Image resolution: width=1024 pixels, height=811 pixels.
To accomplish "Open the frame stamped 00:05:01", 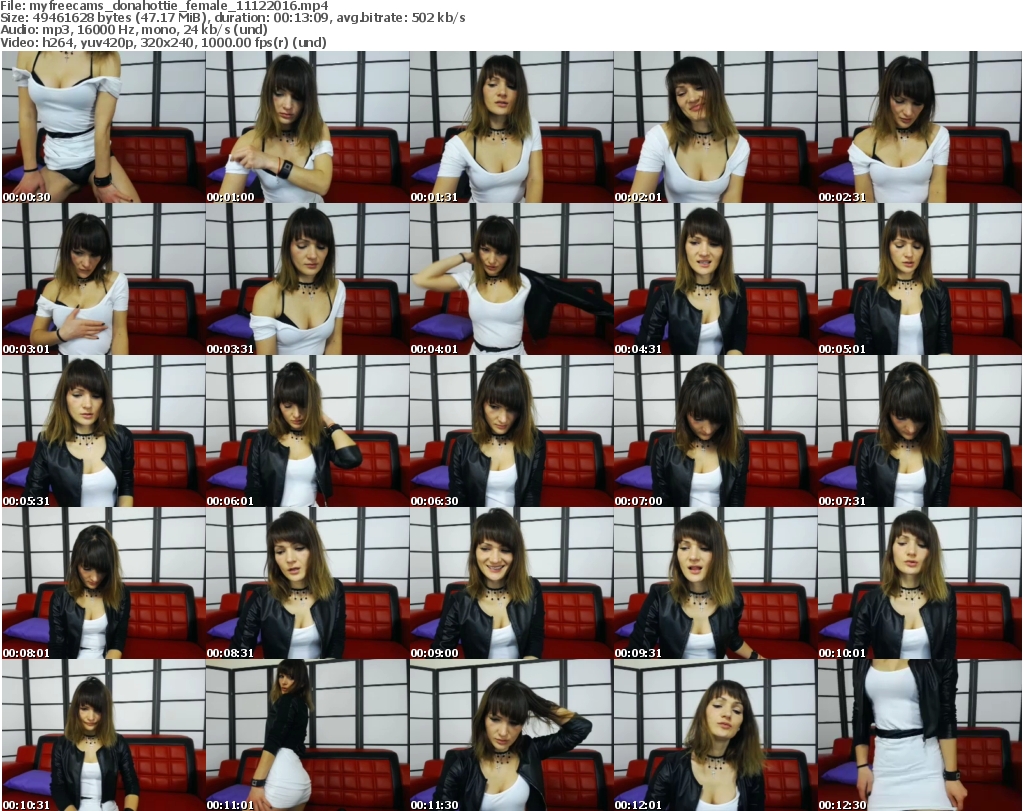I will coord(920,279).
